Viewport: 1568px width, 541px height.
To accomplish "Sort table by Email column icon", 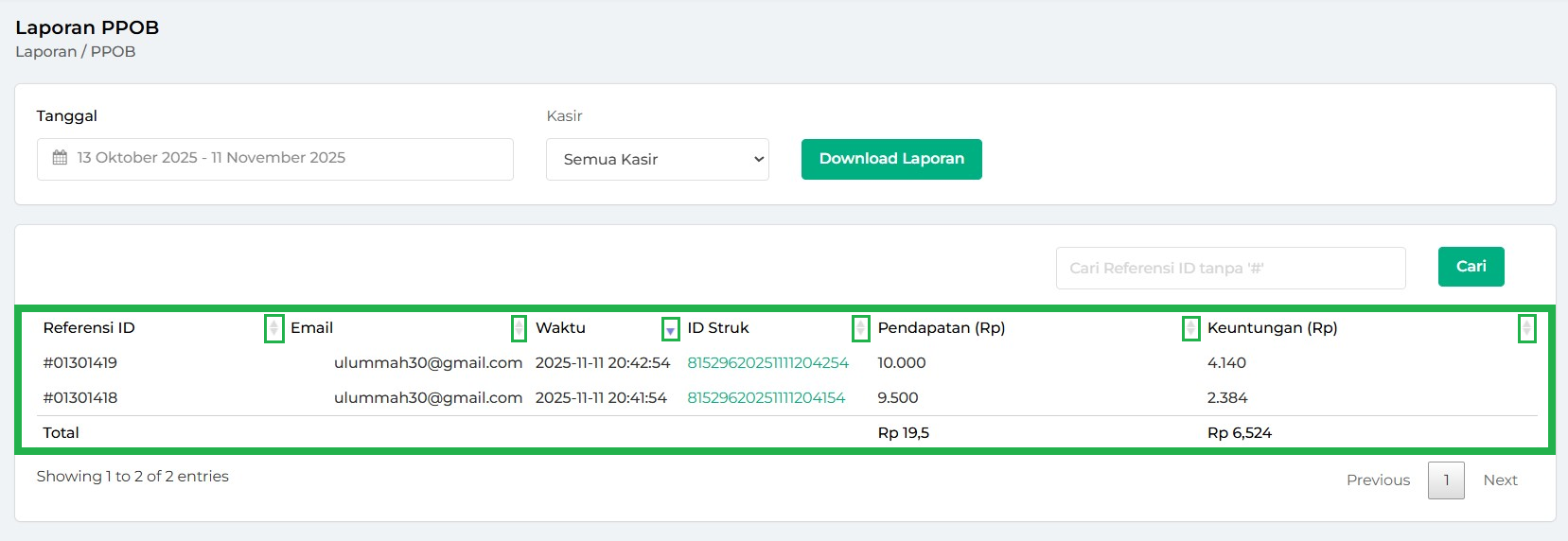I will coord(519,328).
